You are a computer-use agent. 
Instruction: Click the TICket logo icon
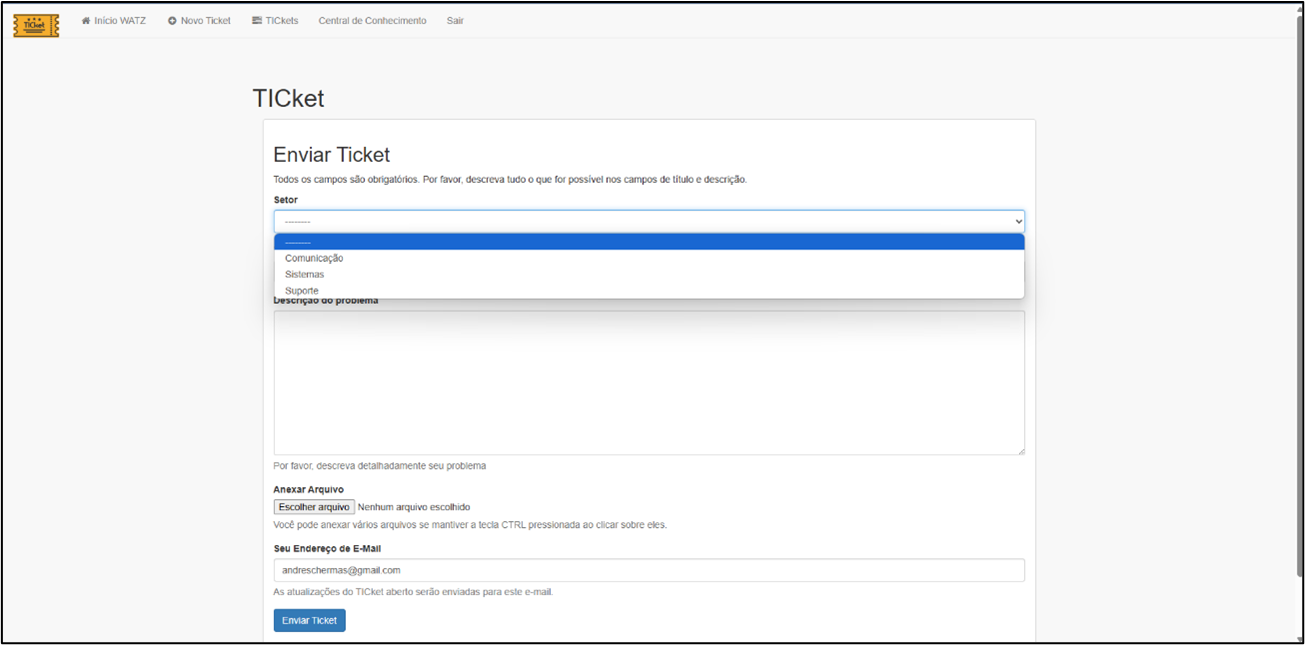click(x=36, y=25)
